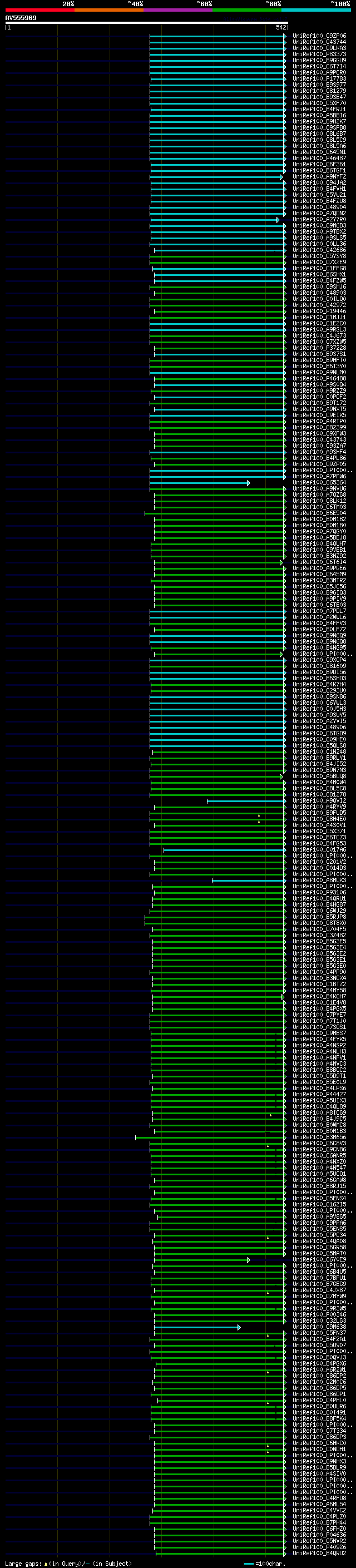The image size is (356, 1568).
Task: Click the green ~80% identity legend segment
Action: (247, 10)
